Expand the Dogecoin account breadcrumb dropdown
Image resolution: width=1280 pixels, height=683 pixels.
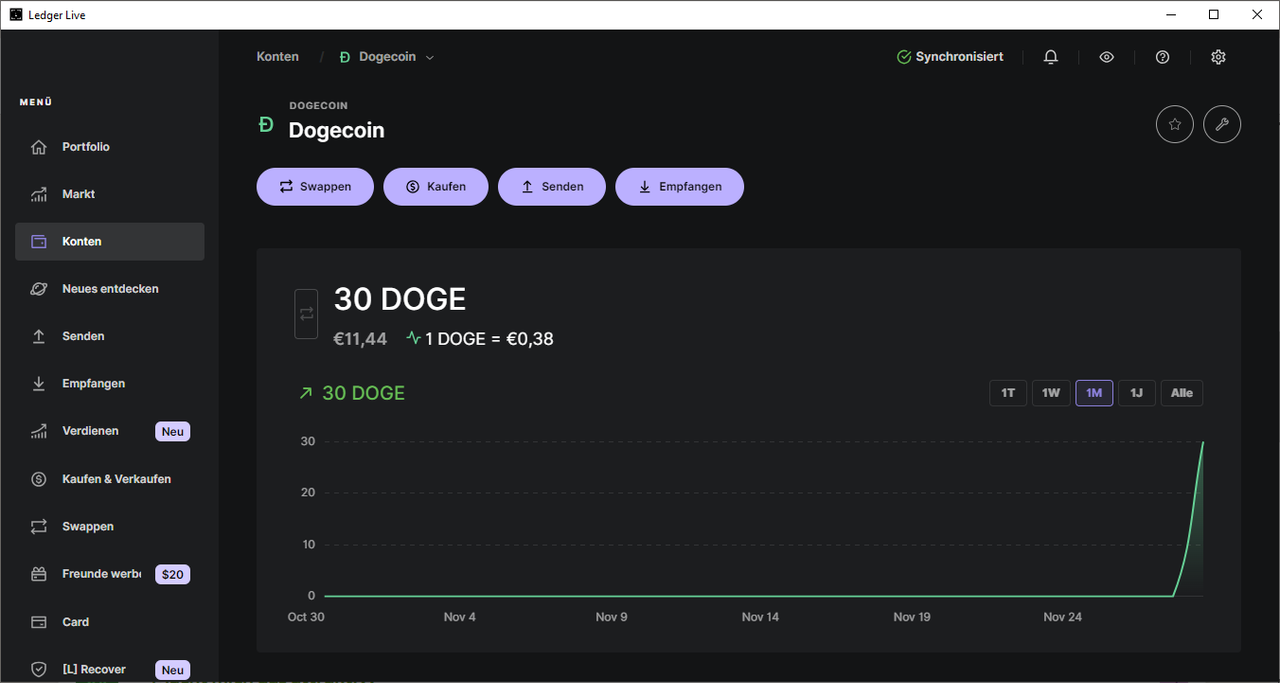[387, 57]
